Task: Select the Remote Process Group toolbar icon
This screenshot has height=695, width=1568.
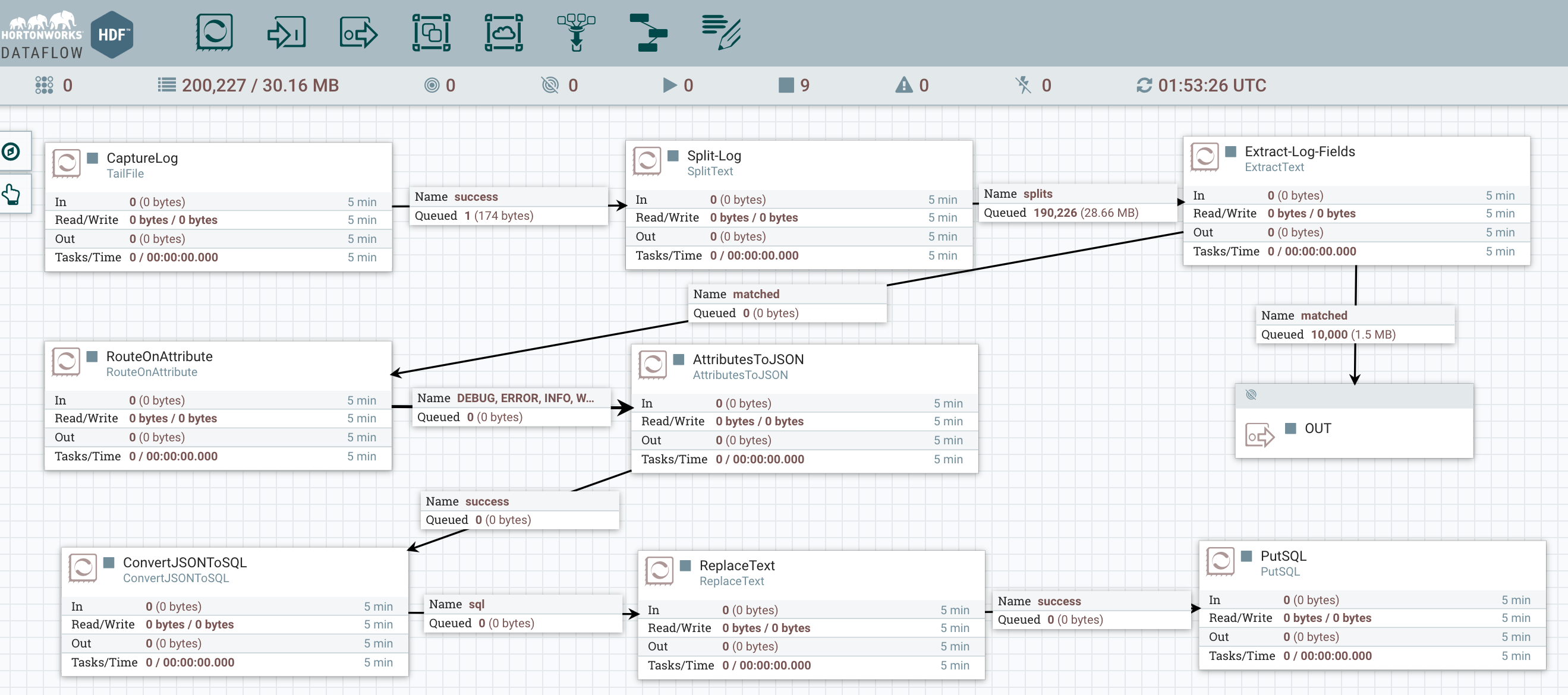Action: [503, 32]
